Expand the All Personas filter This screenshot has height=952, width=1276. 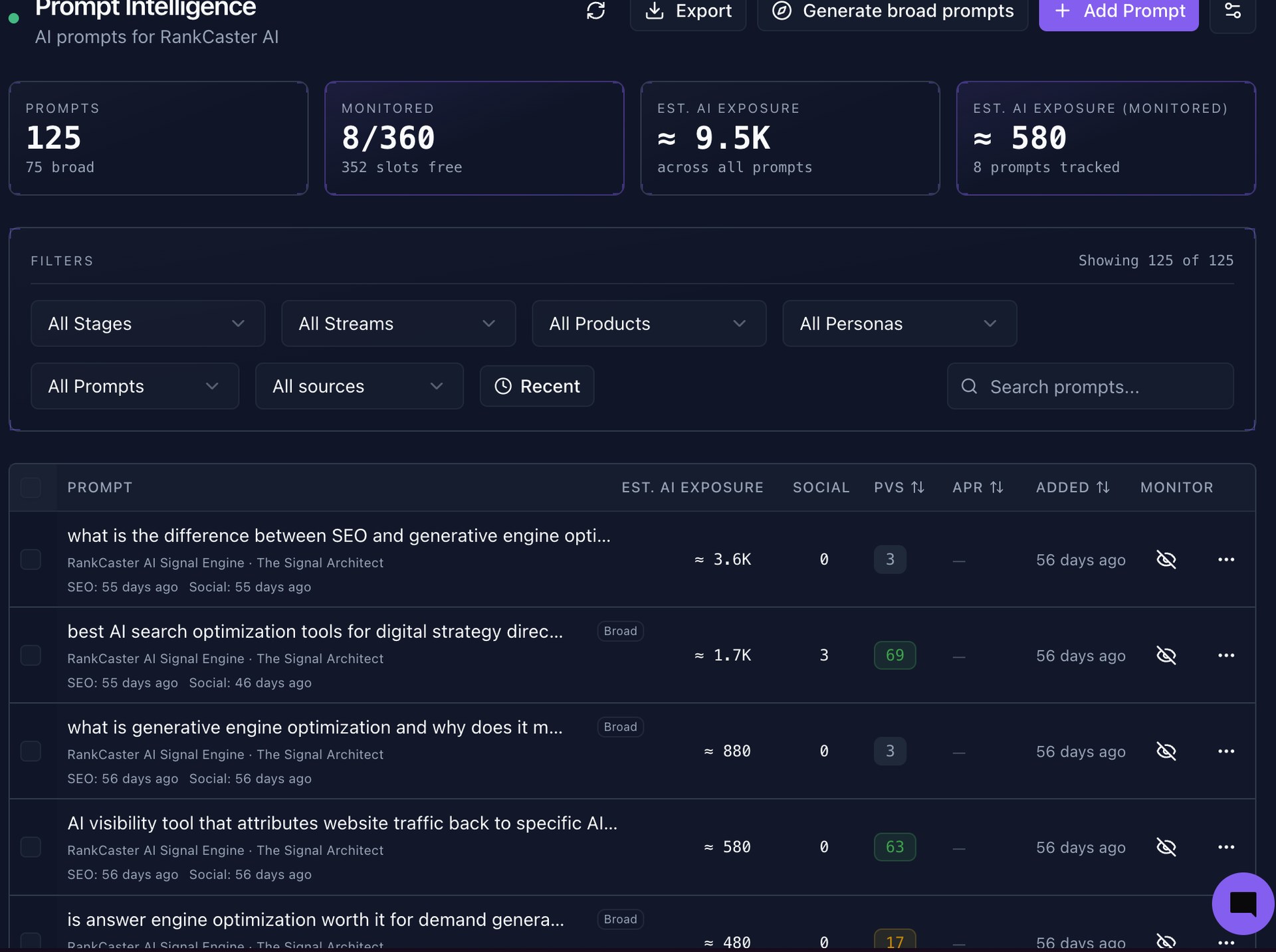899,324
